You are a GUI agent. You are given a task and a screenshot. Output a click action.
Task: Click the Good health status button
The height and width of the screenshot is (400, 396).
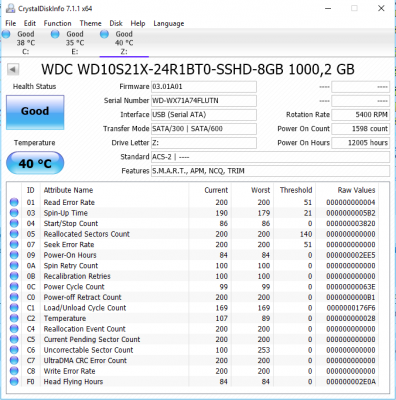tap(35, 112)
